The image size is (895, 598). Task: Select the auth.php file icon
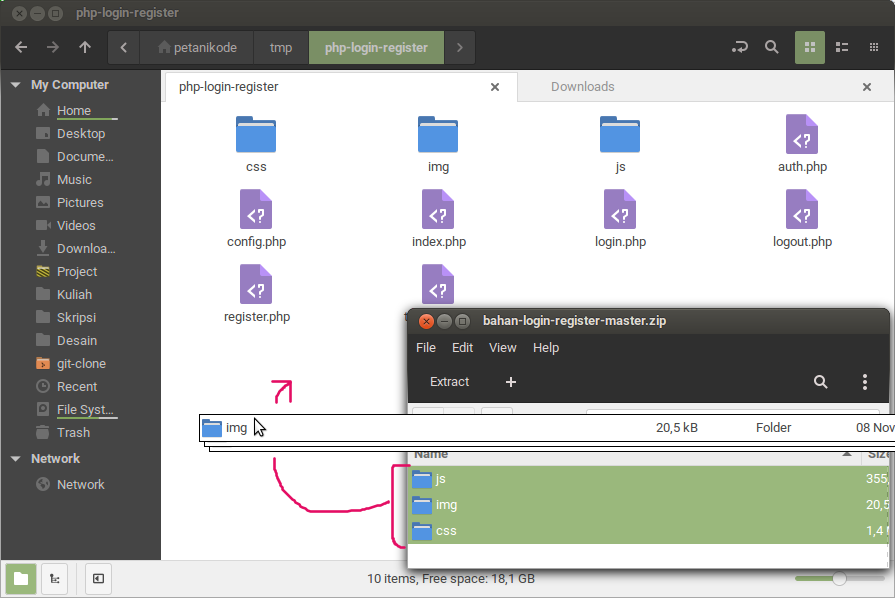point(802,134)
